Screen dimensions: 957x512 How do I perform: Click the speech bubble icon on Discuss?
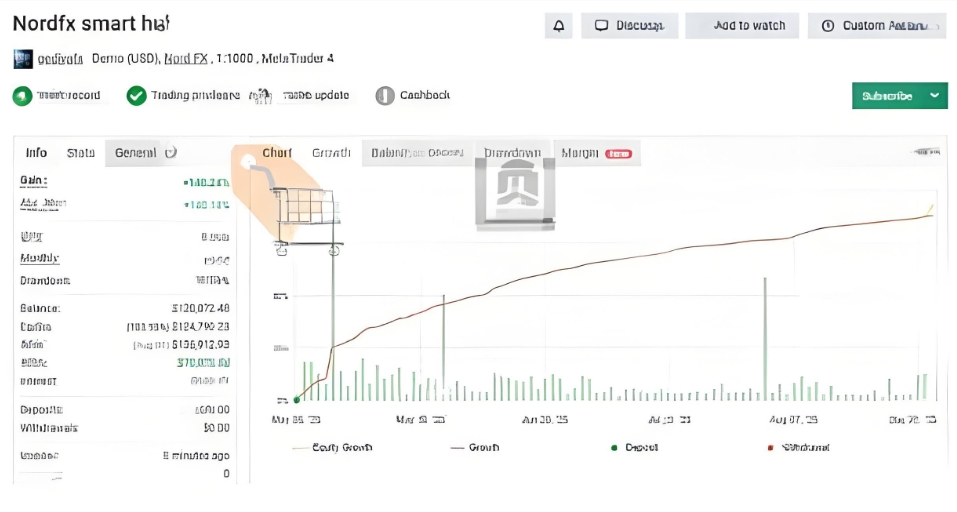click(x=601, y=26)
